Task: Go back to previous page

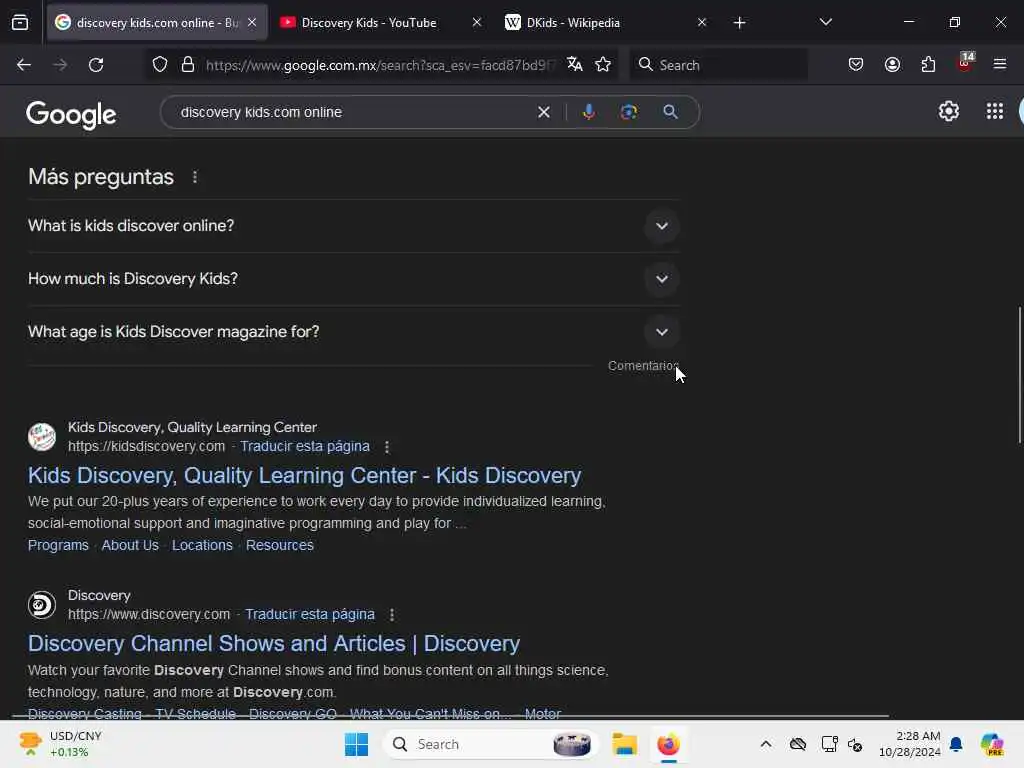Action: click(24, 65)
